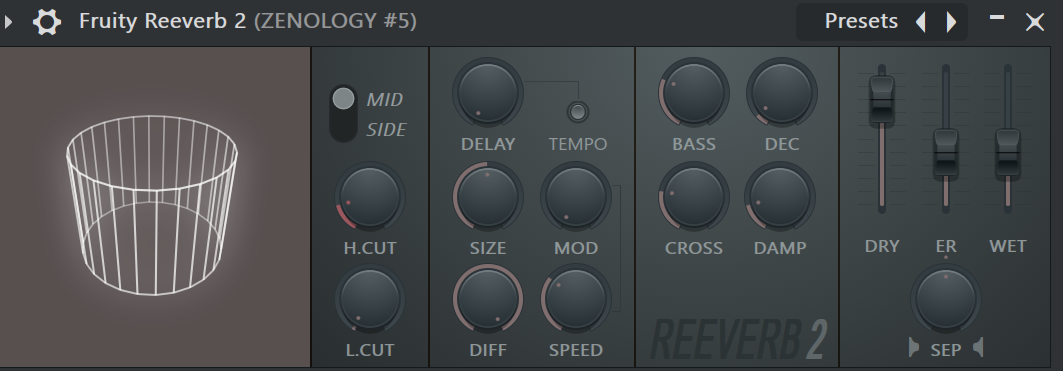Click the DRY label
1063x371 pixels.
tap(881, 246)
